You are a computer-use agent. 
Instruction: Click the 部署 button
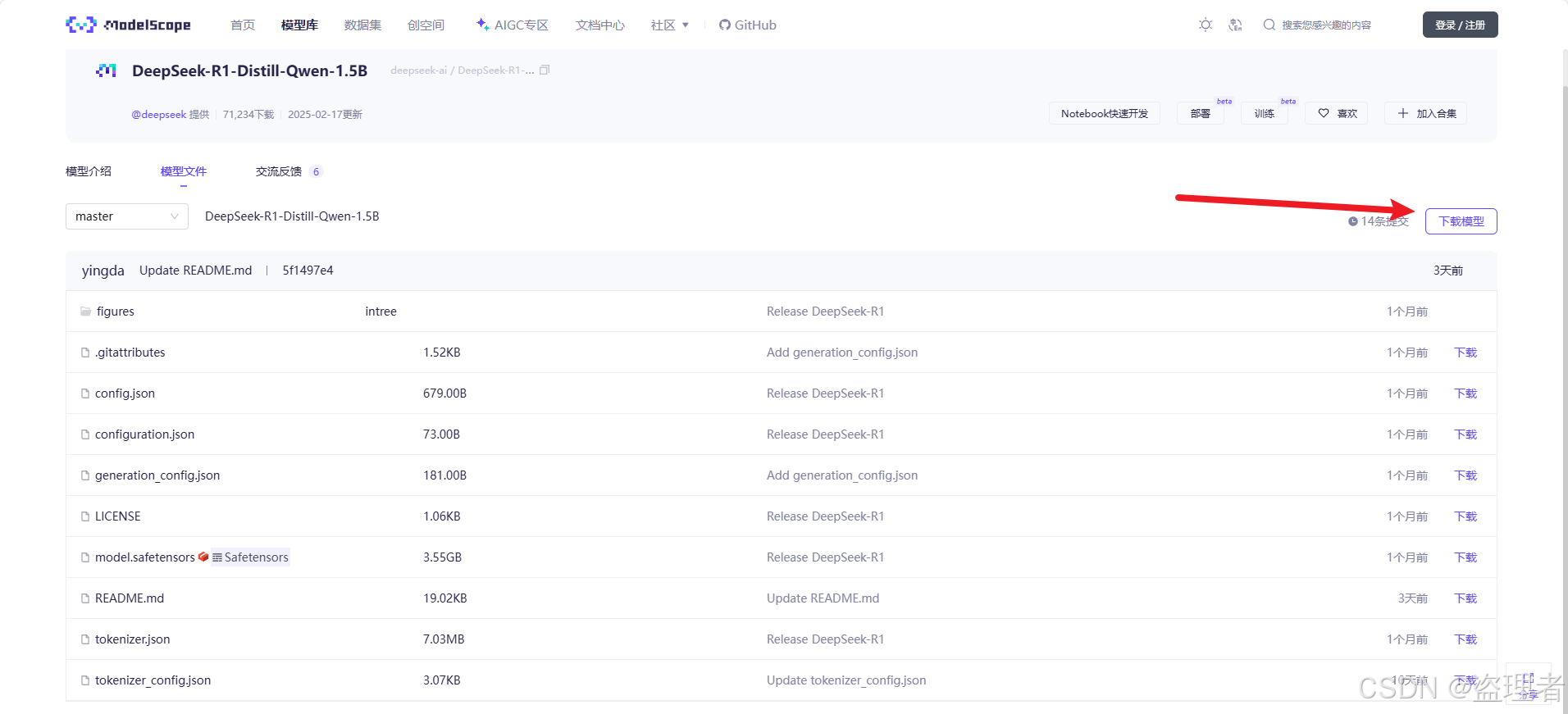tap(1201, 113)
